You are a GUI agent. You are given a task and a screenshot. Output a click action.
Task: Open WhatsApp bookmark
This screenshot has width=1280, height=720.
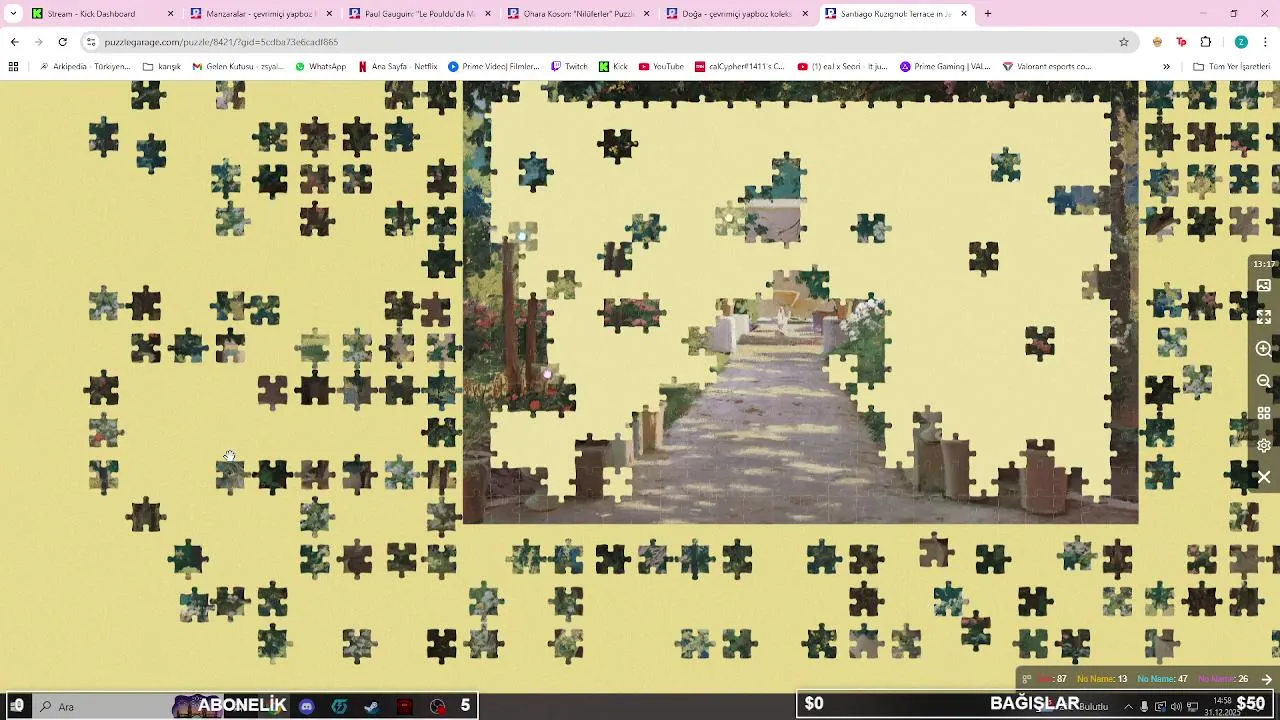[x=320, y=66]
